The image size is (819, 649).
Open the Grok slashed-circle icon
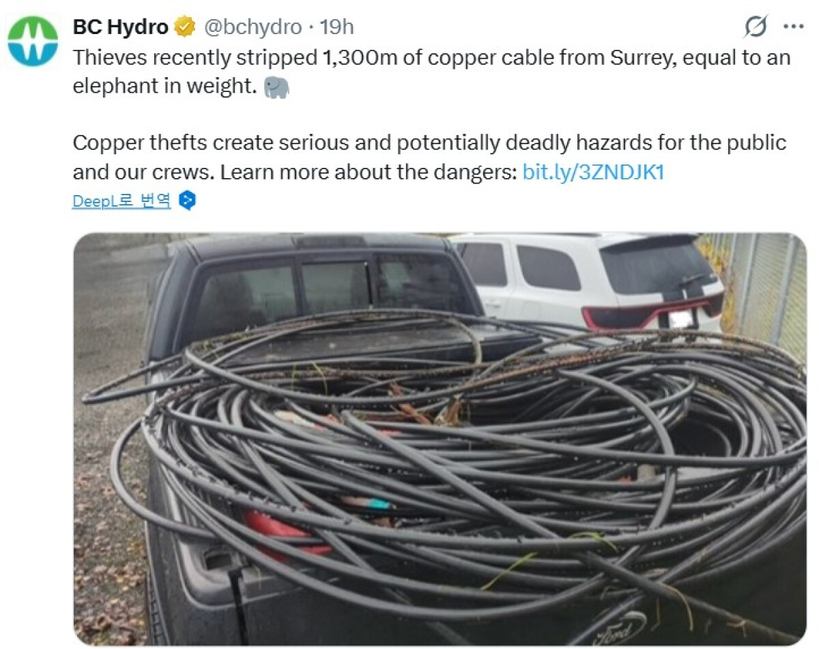coord(756,26)
